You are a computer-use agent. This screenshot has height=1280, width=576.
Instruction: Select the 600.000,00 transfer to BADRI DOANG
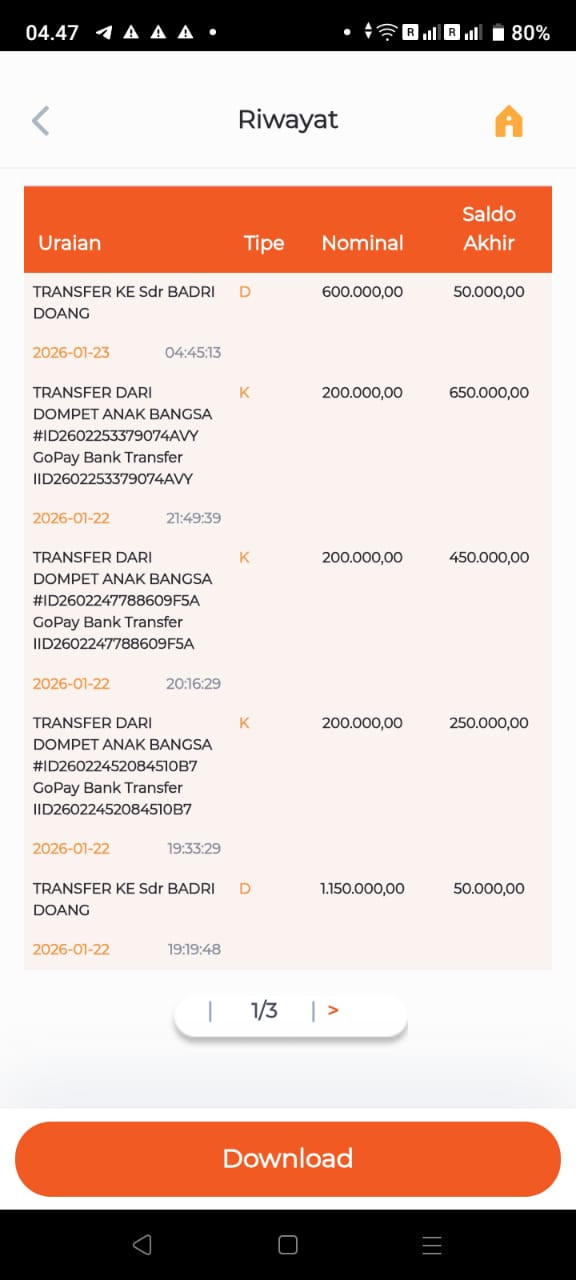[288, 322]
